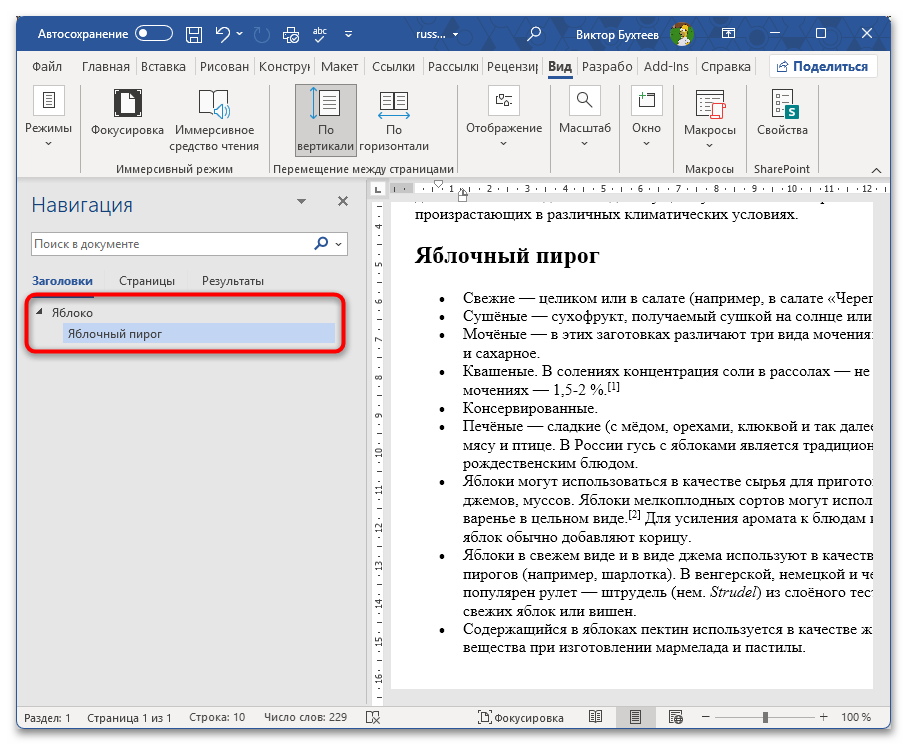Open the Navigation pane options arrow

[301, 201]
